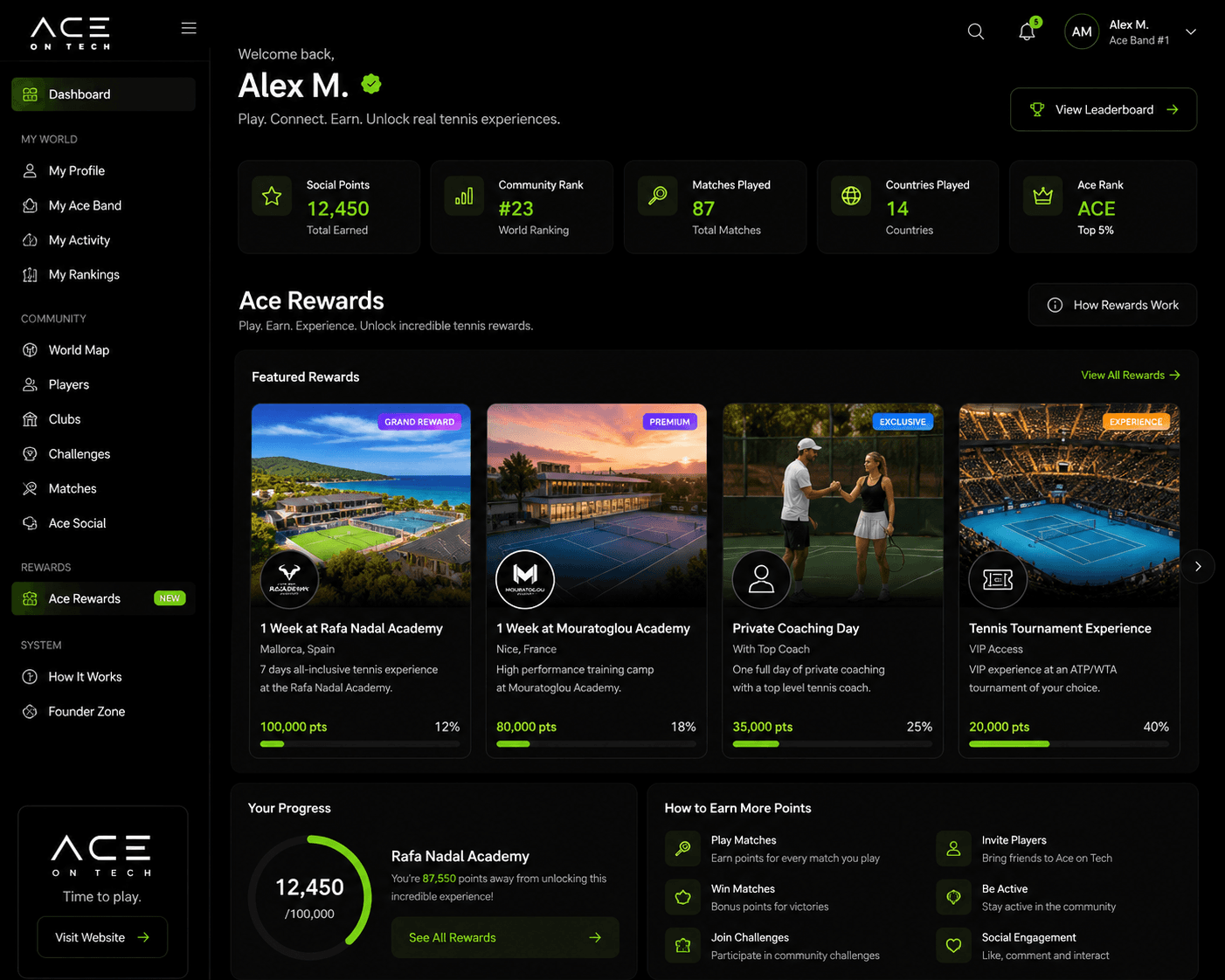Click the 100,000 pts label
This screenshot has width=1225, height=980.
point(294,727)
